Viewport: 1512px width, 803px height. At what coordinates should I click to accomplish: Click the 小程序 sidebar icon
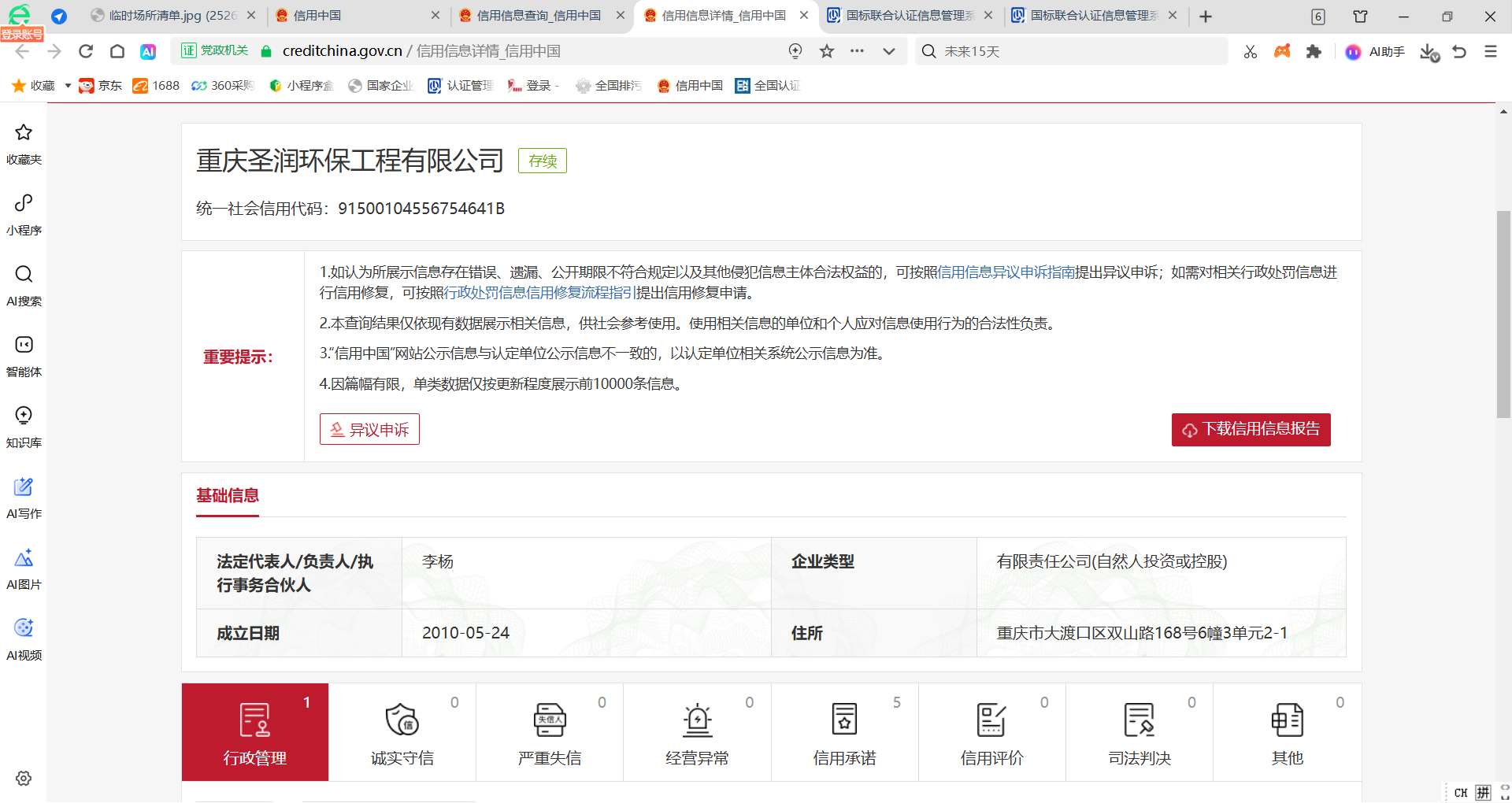click(x=24, y=213)
